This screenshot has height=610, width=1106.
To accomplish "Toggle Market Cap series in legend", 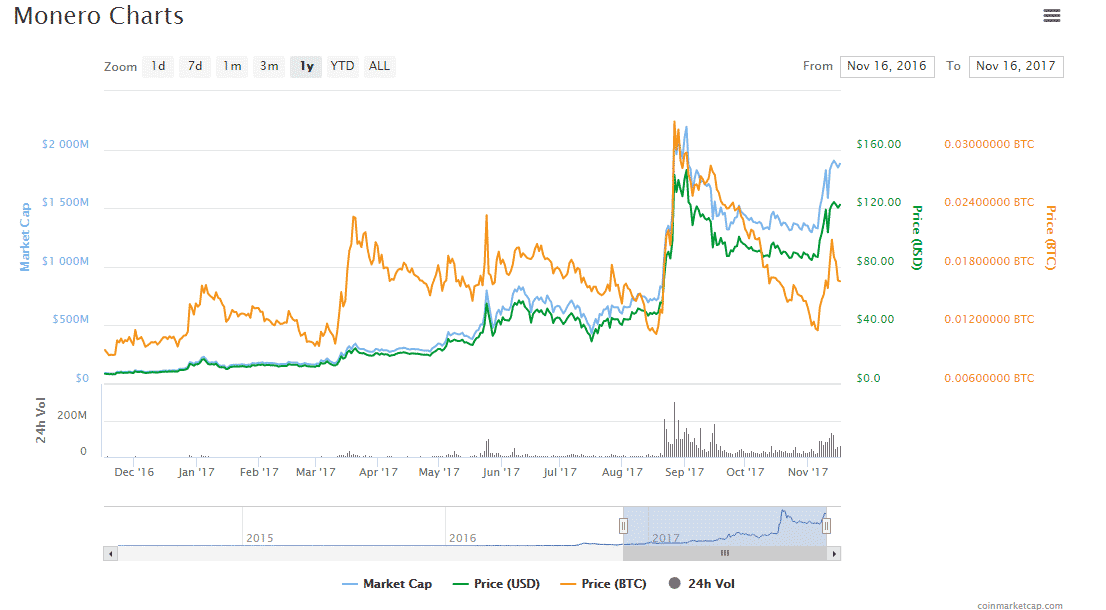I will 387,584.
